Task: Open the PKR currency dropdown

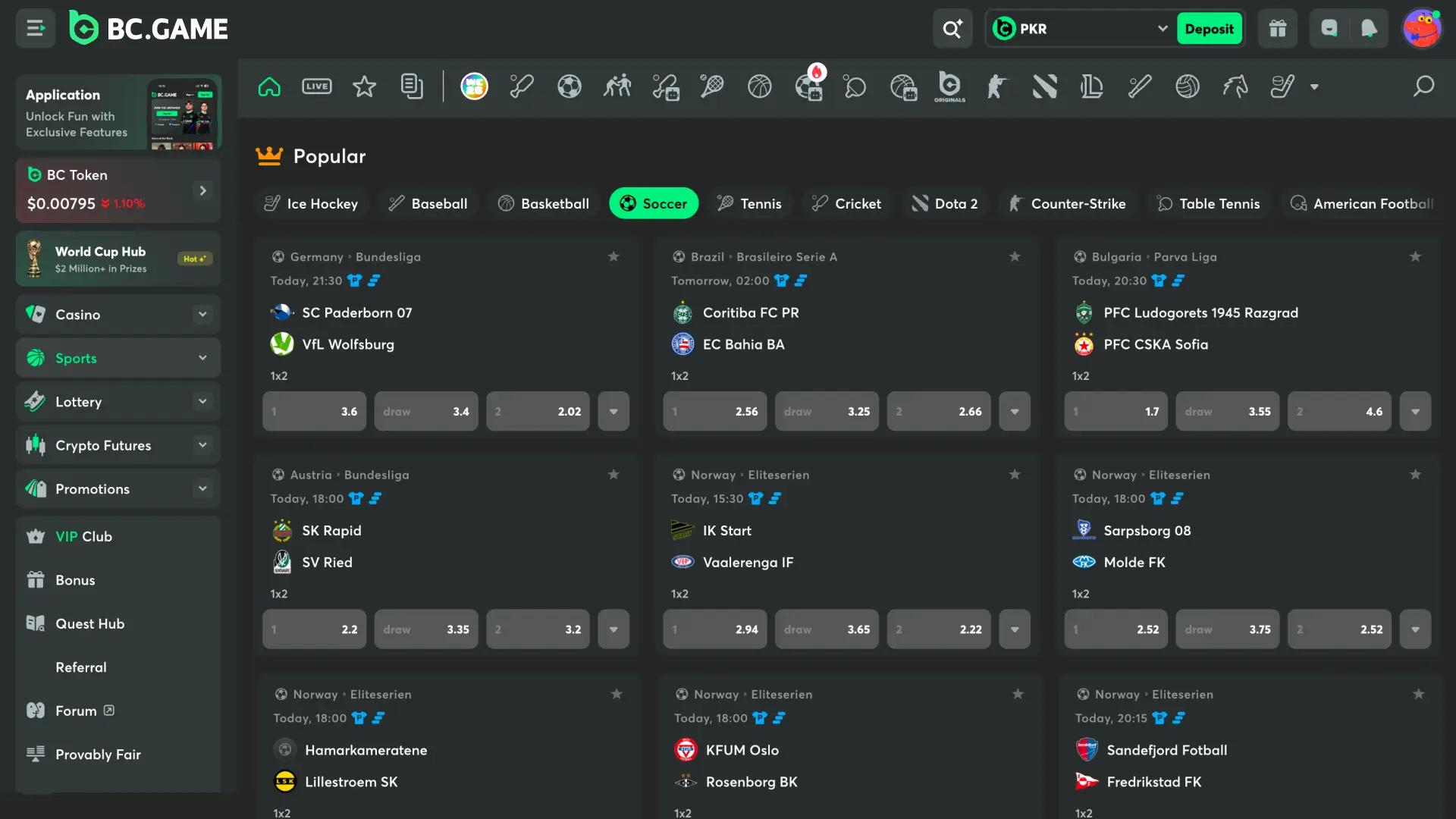Action: click(x=1081, y=29)
